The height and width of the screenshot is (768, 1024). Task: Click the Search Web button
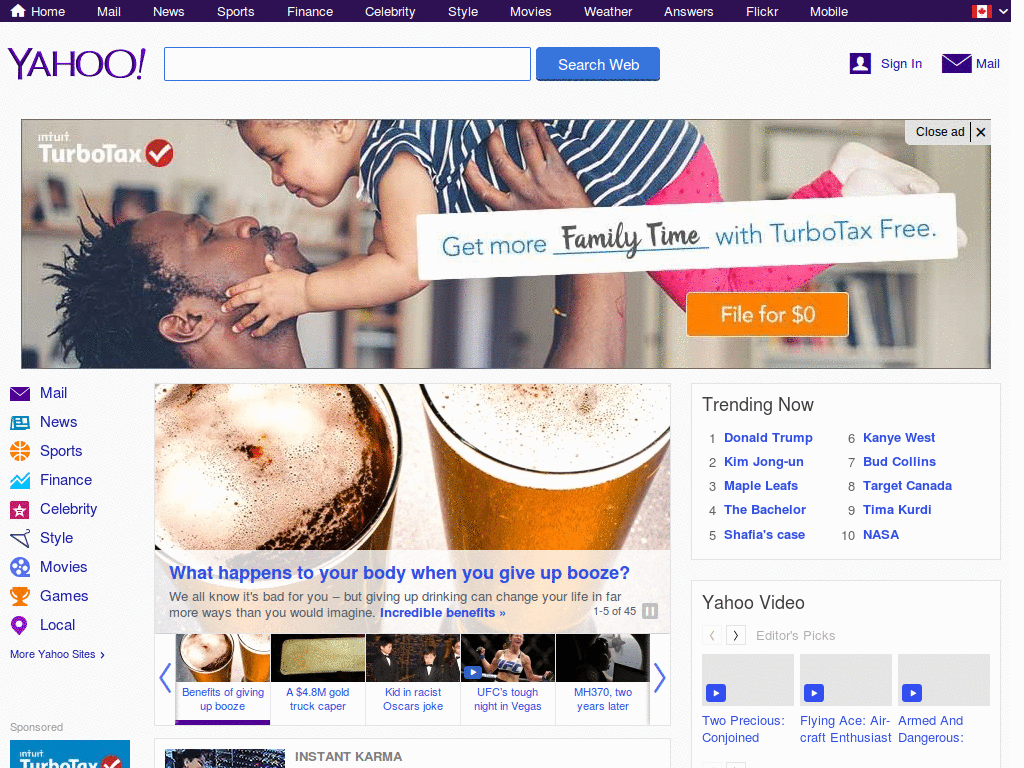tap(598, 64)
